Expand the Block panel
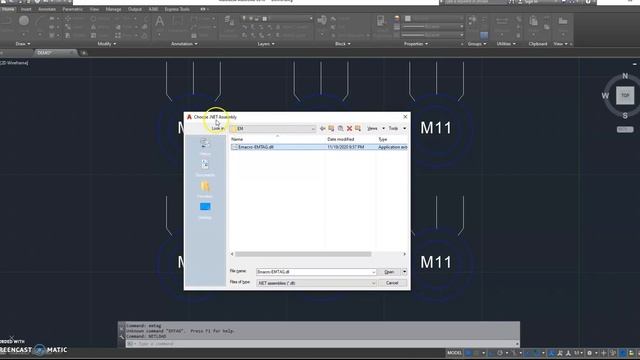 click(x=342, y=44)
